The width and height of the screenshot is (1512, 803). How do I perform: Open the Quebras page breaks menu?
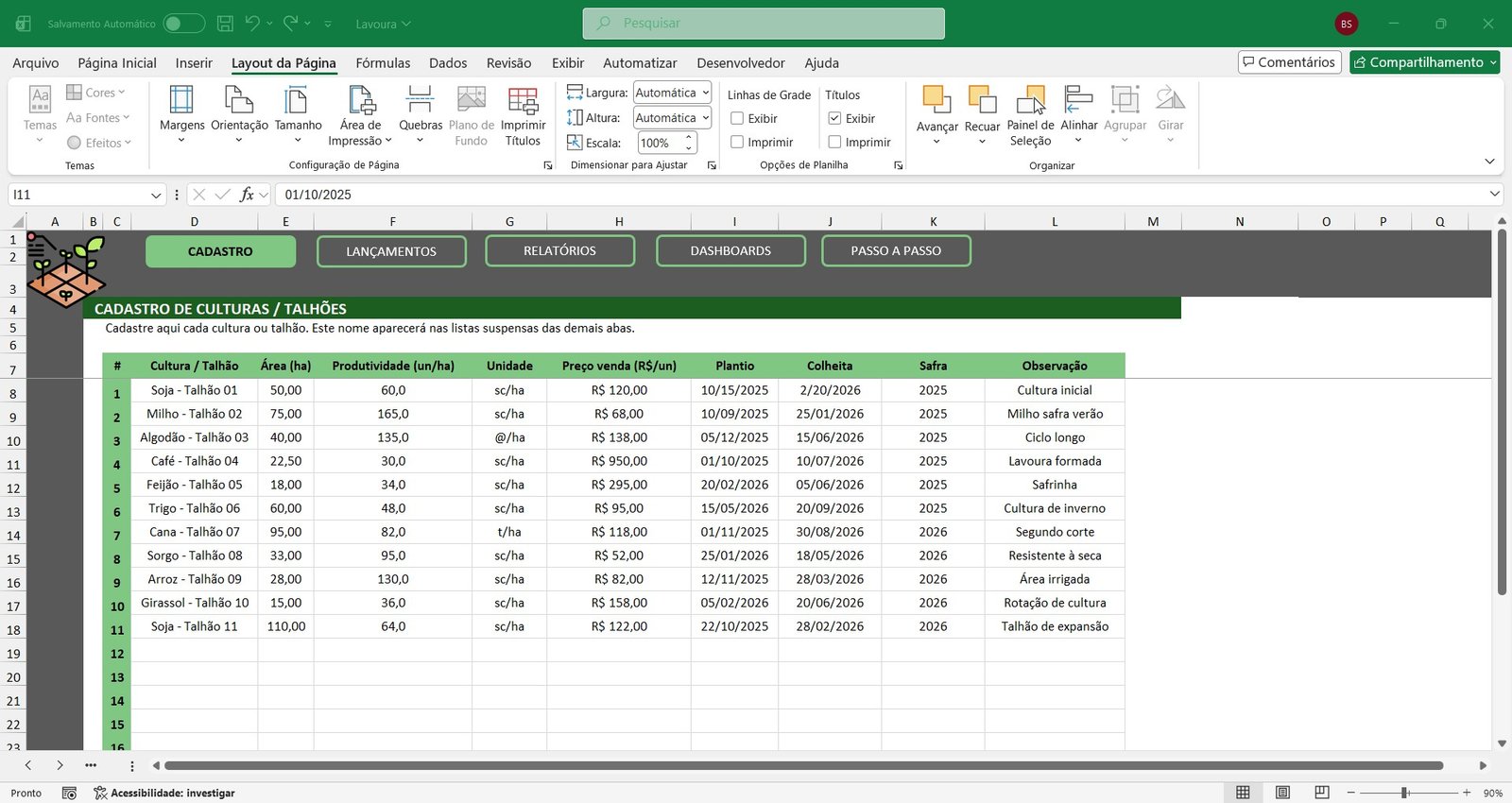click(421, 114)
